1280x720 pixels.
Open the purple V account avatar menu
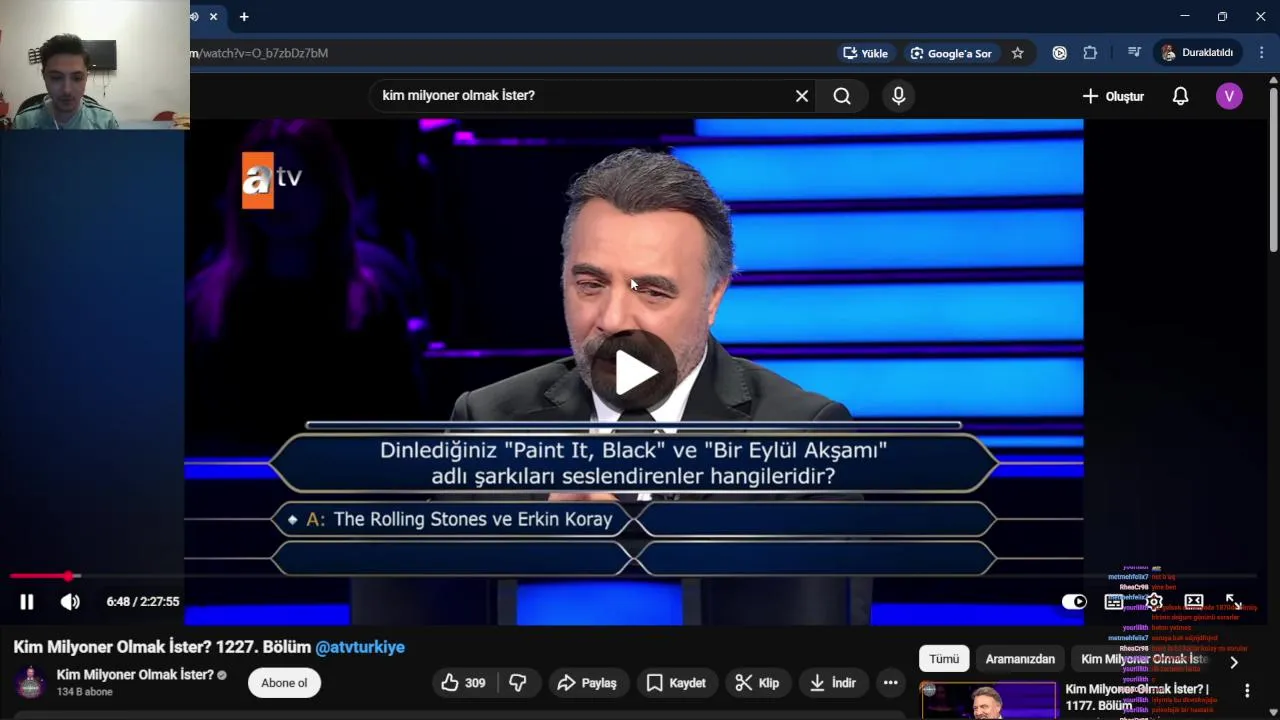(x=1229, y=96)
